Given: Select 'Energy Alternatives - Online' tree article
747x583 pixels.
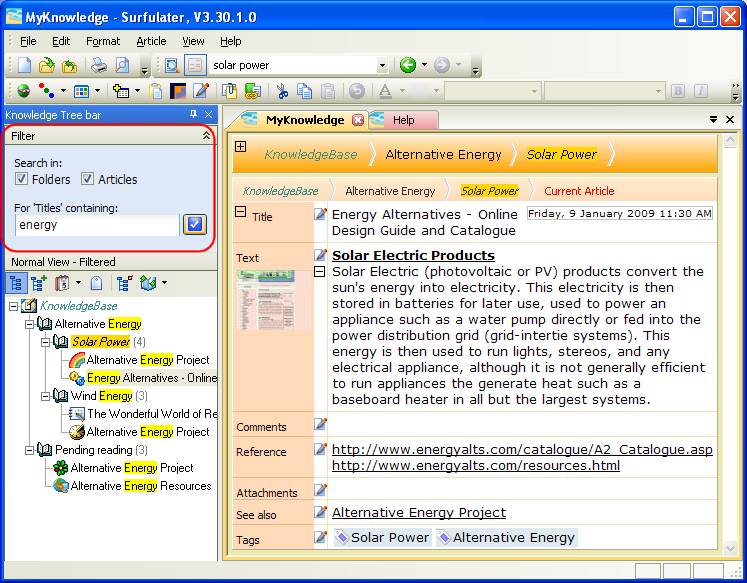Looking at the screenshot, I should (x=152, y=378).
